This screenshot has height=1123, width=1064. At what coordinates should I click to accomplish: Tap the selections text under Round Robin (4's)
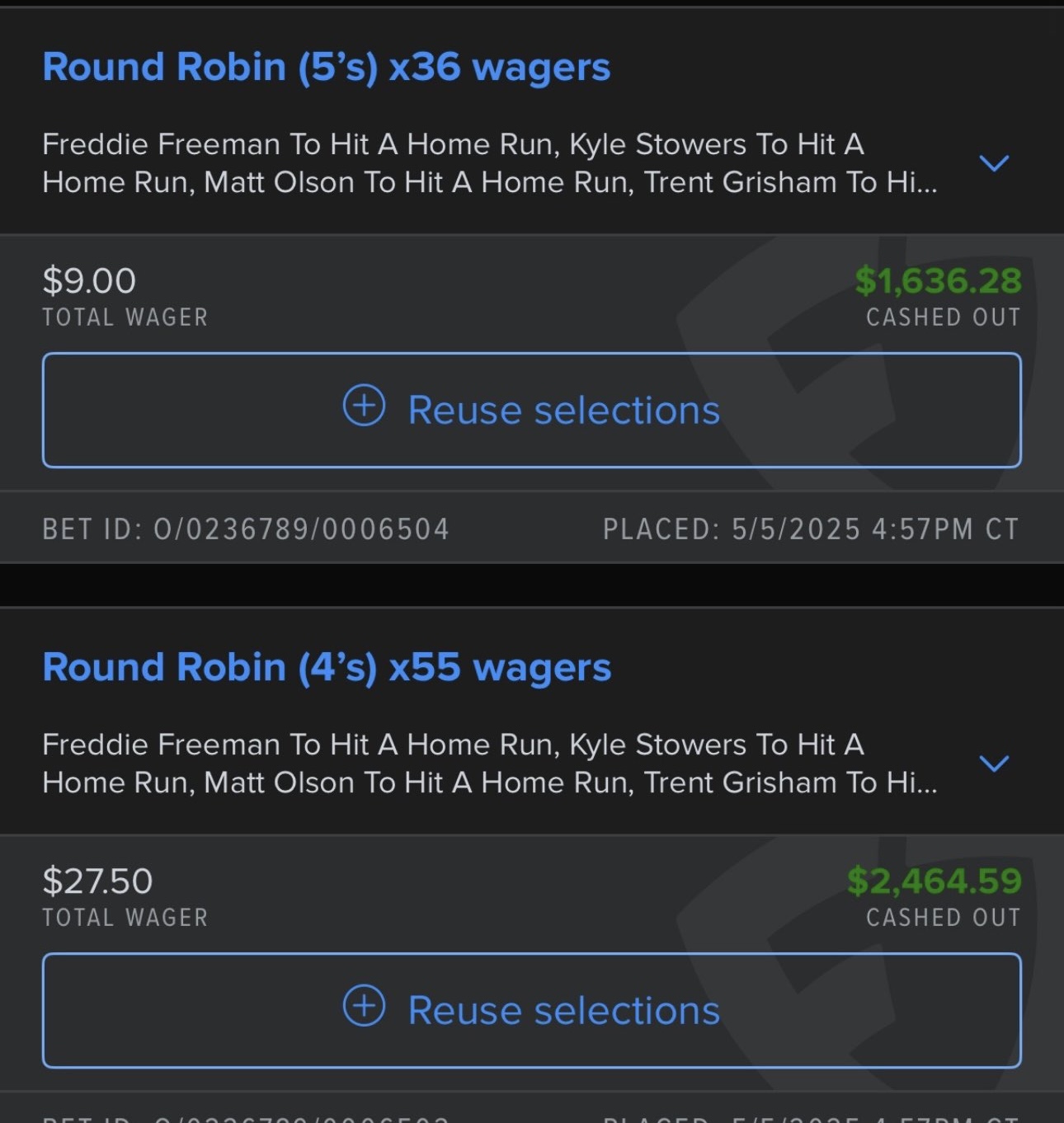(489, 764)
